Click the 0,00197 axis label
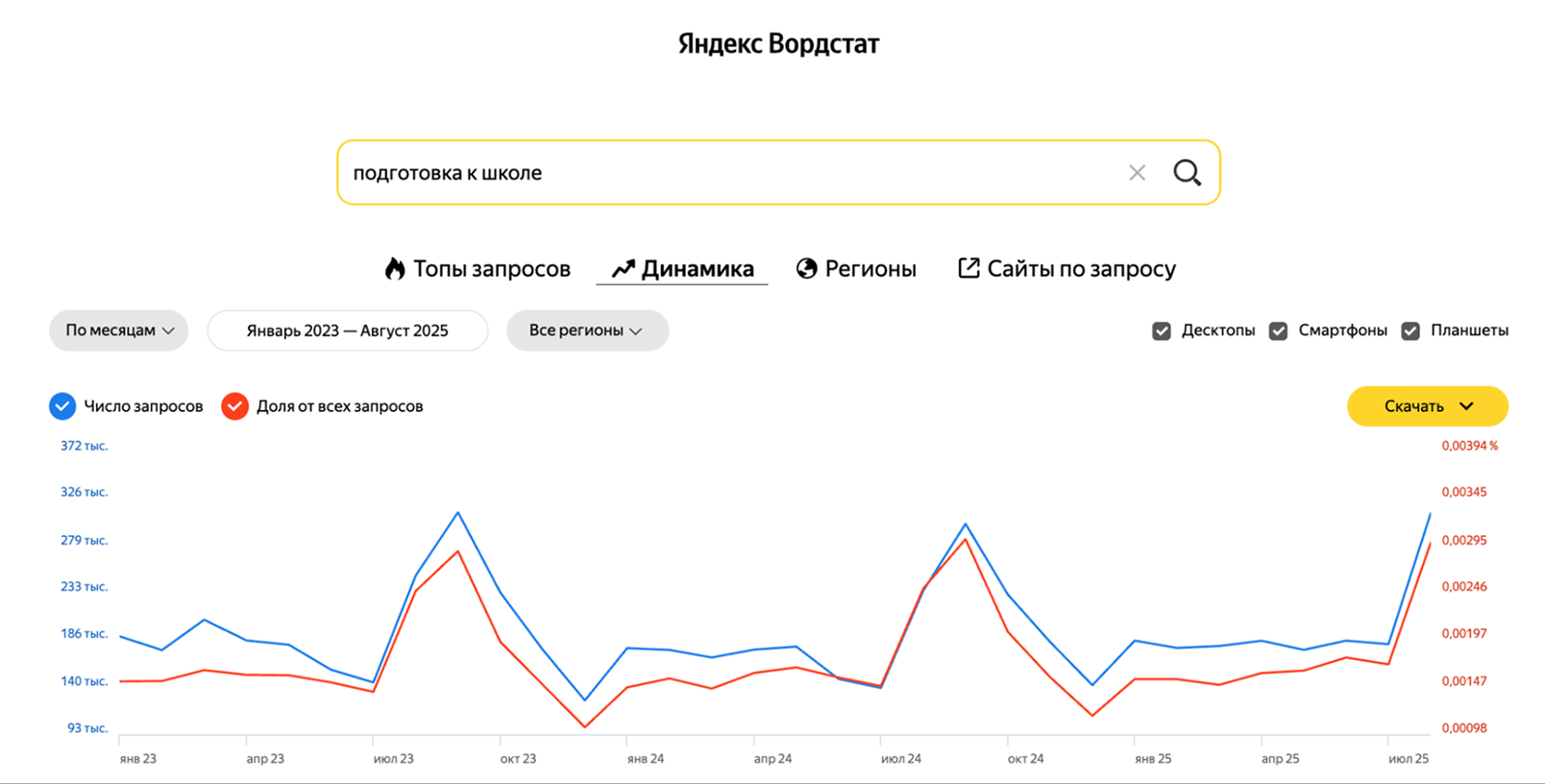 pyautogui.click(x=1464, y=633)
